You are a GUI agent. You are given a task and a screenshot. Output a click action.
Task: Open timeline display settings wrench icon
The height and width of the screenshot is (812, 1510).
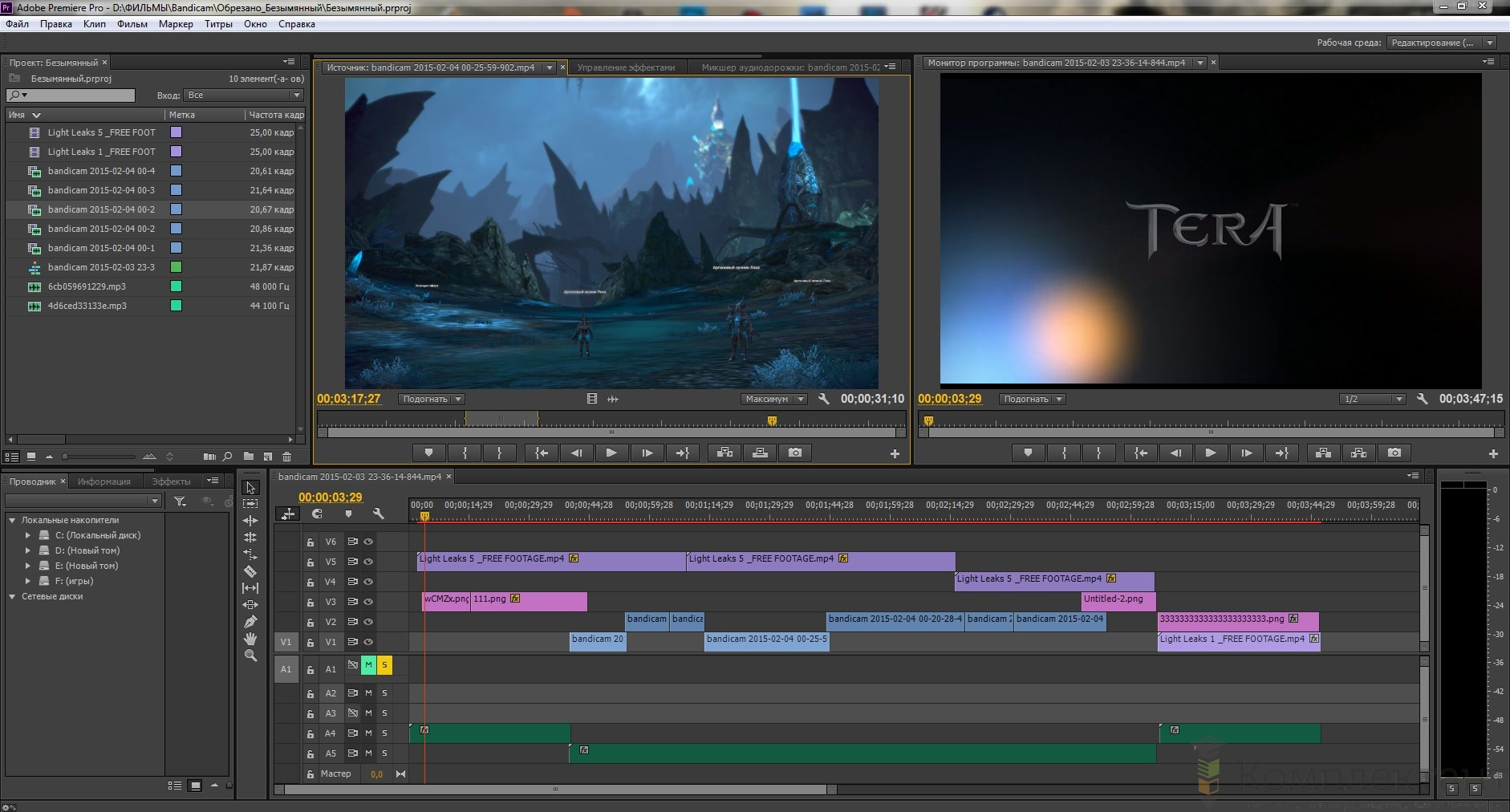point(378,514)
